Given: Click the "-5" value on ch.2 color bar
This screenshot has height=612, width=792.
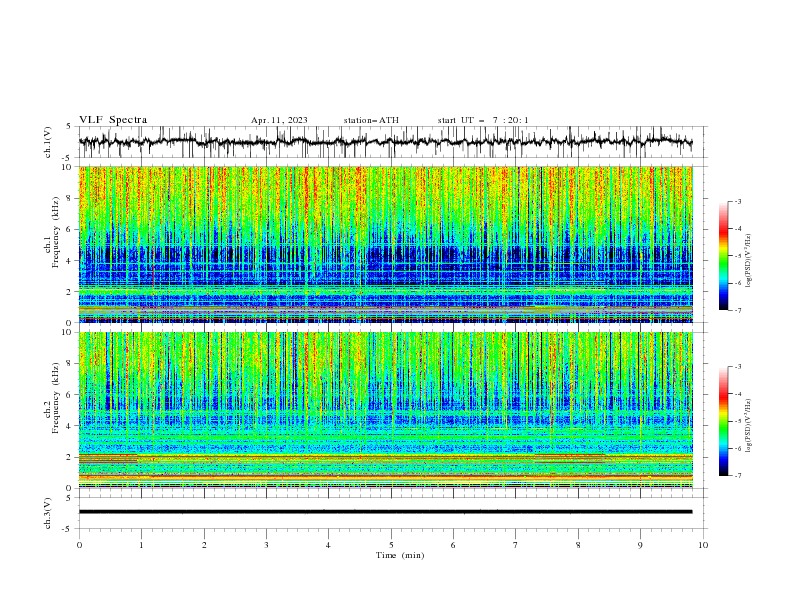Looking at the screenshot, I should [x=737, y=421].
